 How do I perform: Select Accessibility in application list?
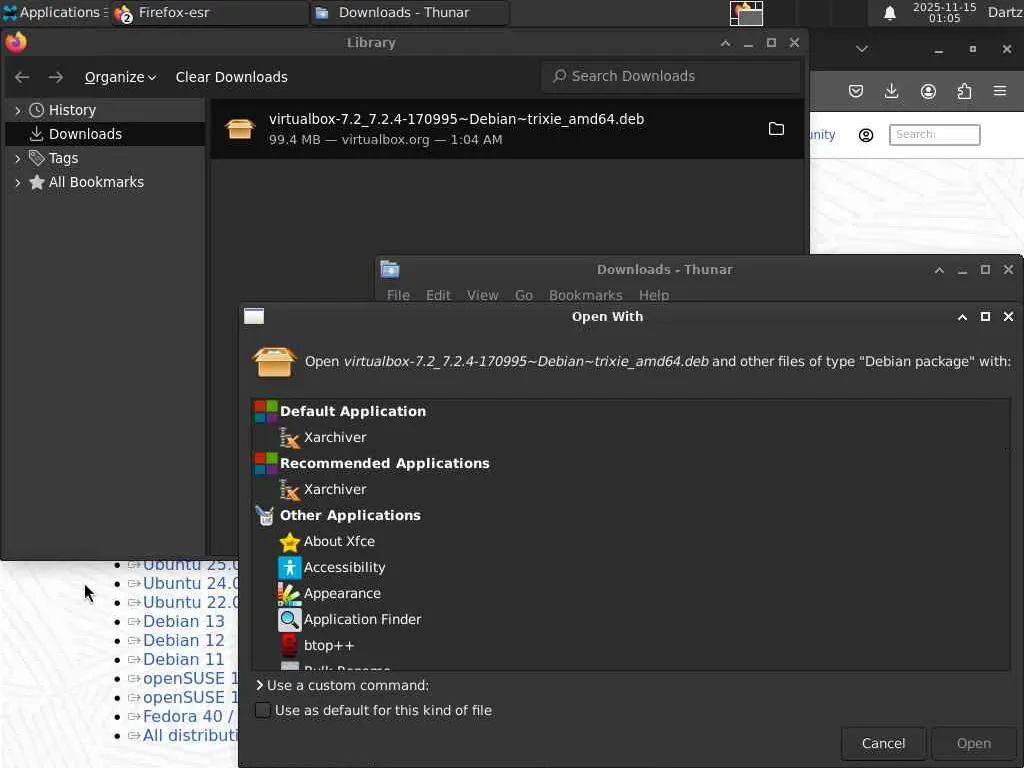click(344, 568)
